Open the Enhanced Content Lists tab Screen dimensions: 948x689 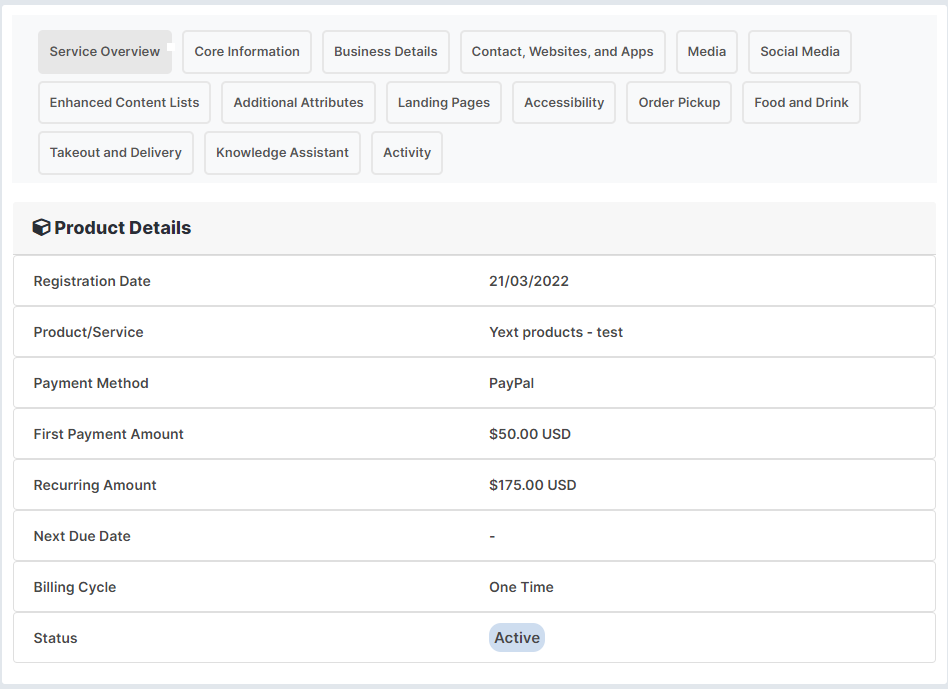[x=123, y=102]
